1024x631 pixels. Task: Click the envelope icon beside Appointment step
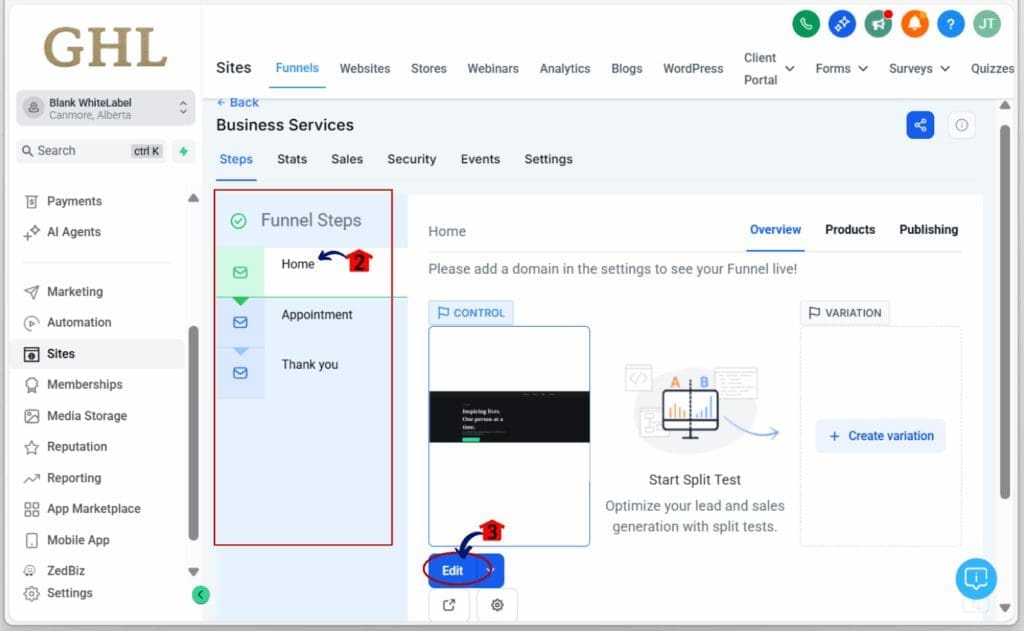coord(240,322)
